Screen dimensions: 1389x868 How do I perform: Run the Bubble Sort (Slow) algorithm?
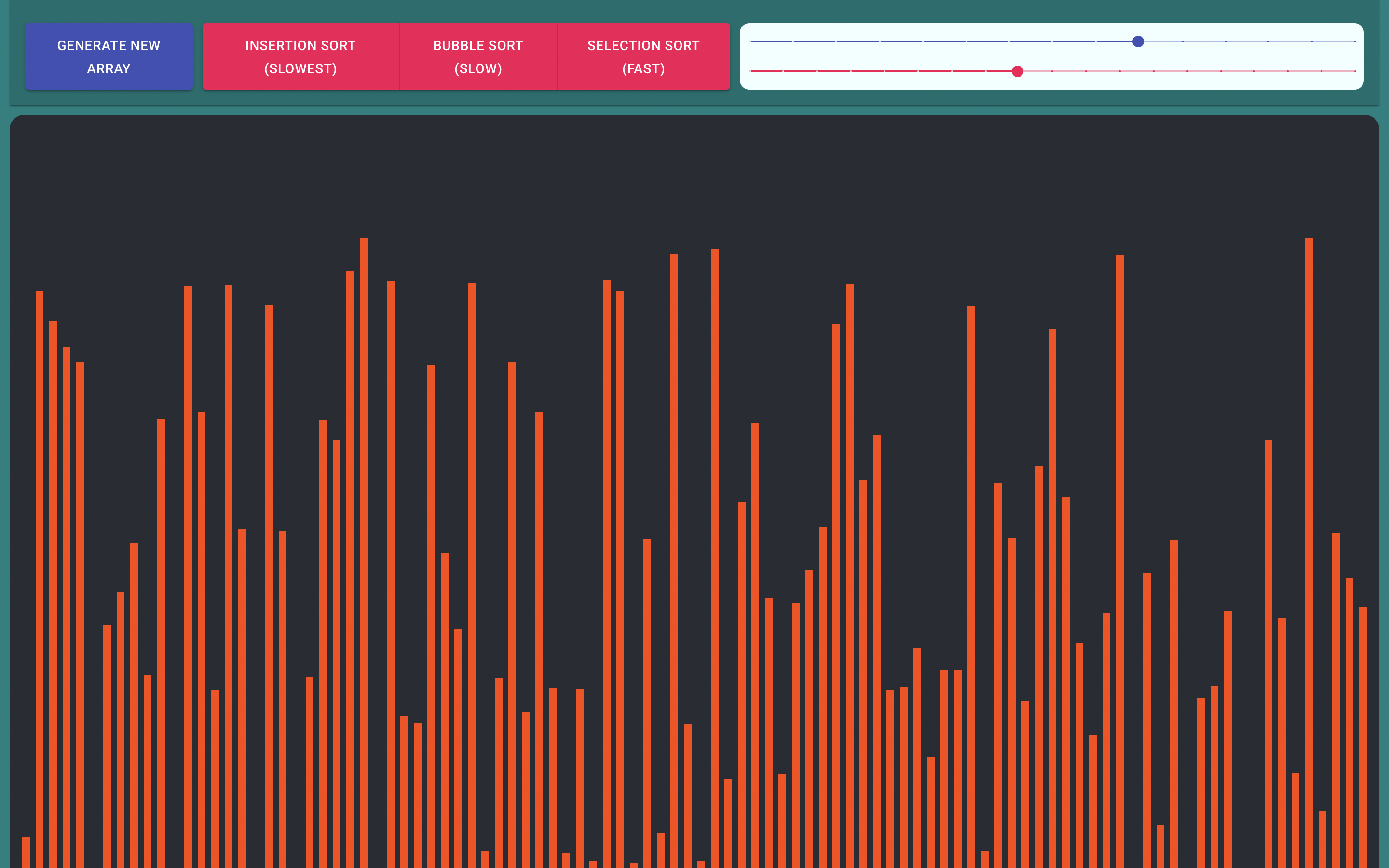point(477,56)
